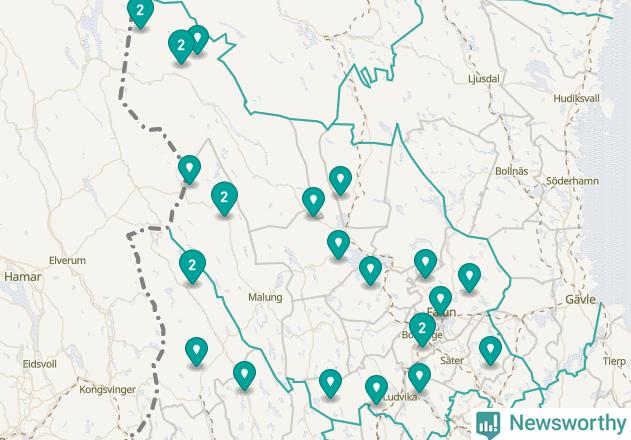Open the Newsworthy logo link
Screen dimensions: 631x440
click(x=551, y=423)
